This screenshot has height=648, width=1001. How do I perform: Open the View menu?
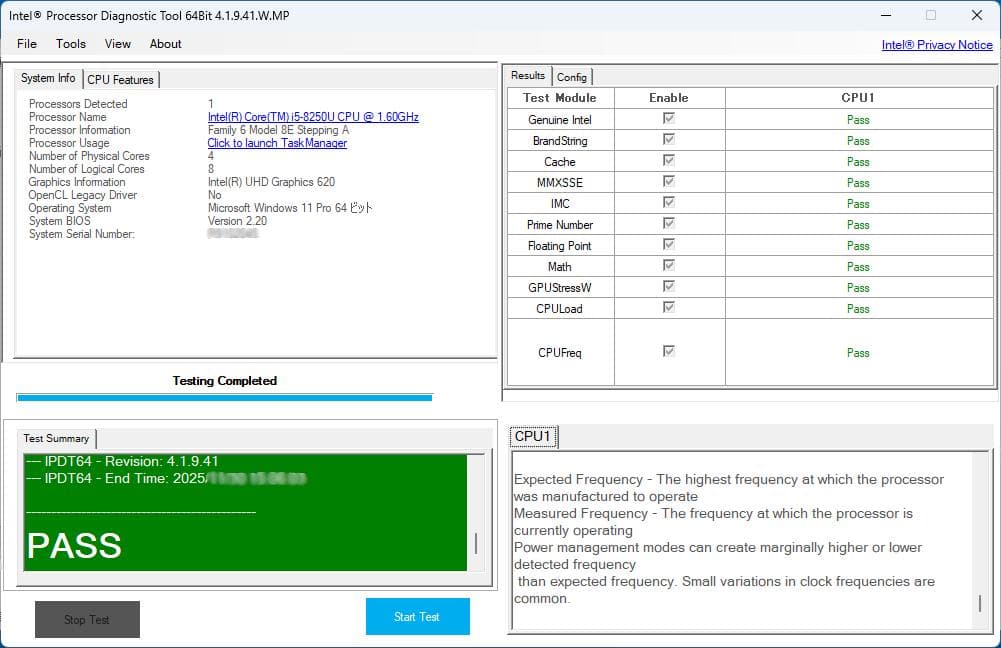(x=118, y=44)
